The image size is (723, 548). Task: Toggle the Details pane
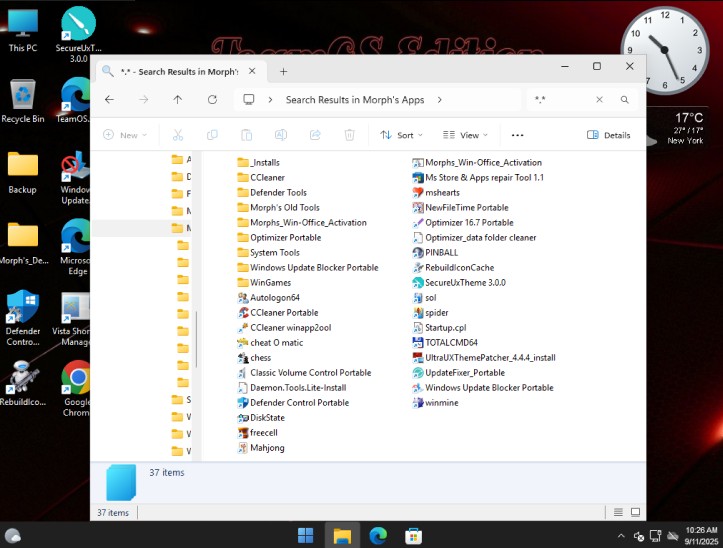609,135
